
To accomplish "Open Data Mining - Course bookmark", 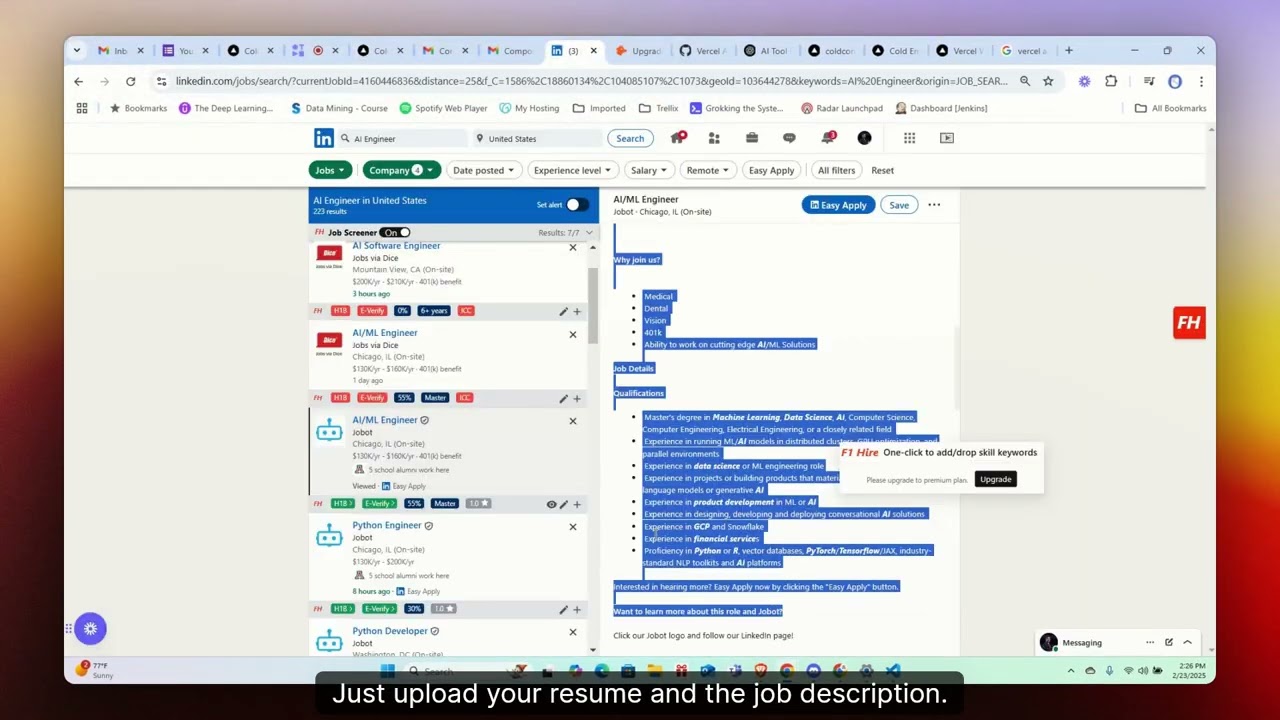I will 339,108.
